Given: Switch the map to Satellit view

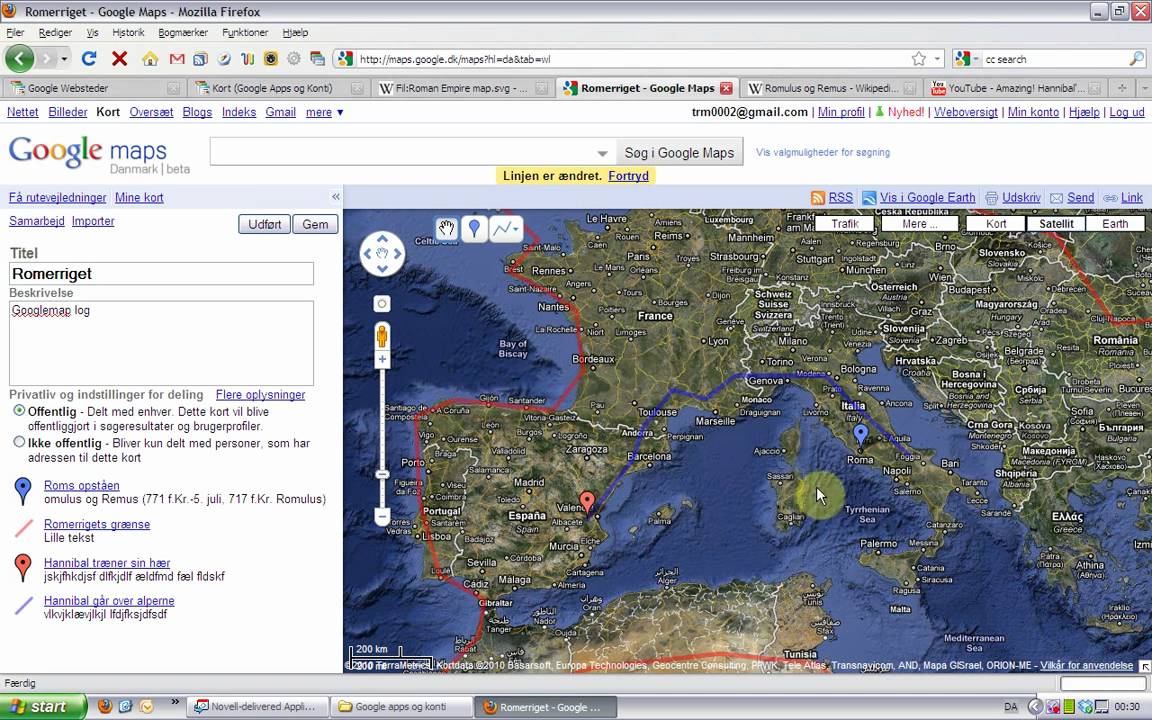Looking at the screenshot, I should (x=1056, y=223).
